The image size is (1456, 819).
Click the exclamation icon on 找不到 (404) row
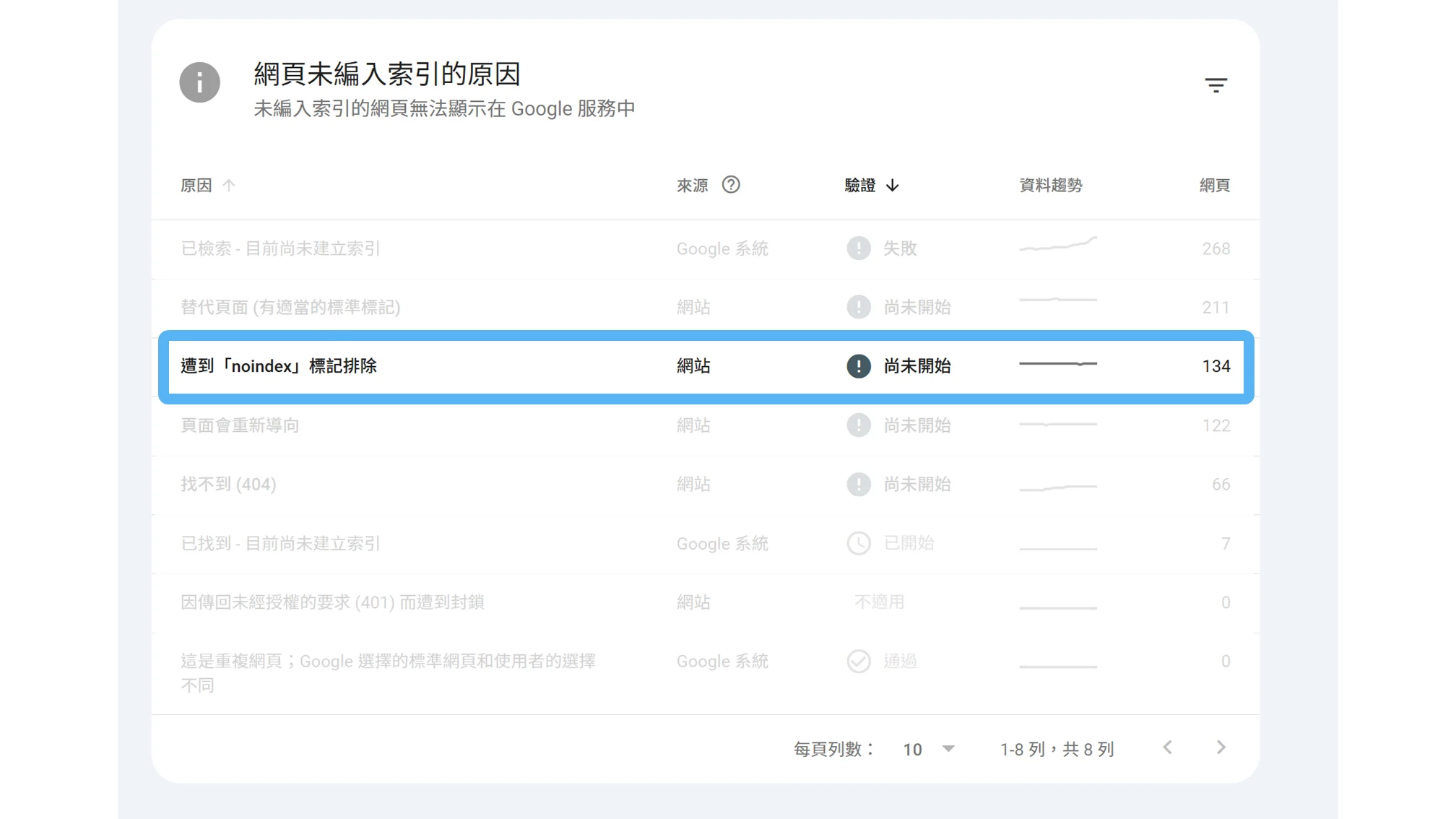[x=859, y=484]
